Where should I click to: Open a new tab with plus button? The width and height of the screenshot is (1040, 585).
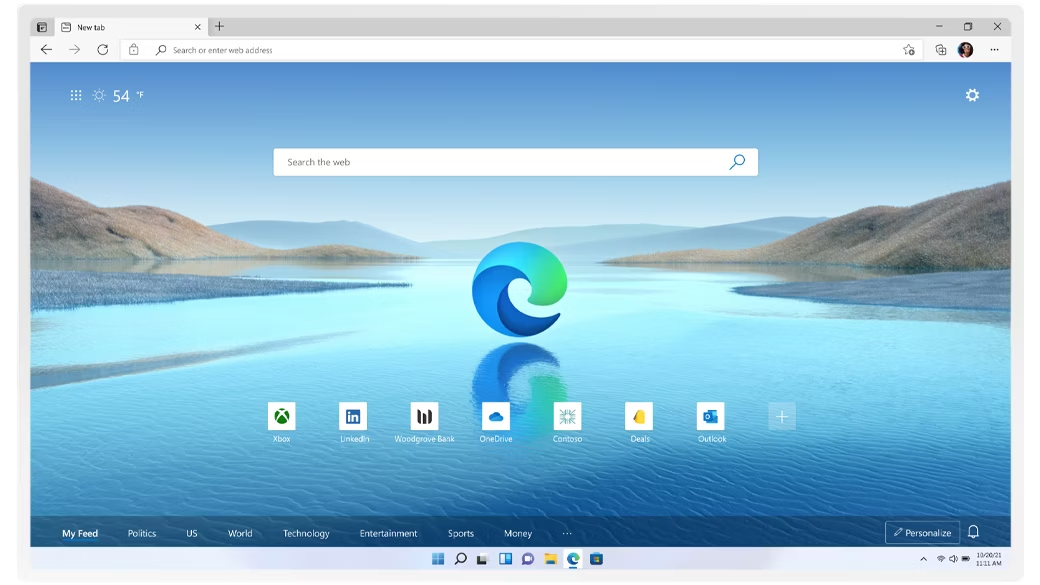219,27
